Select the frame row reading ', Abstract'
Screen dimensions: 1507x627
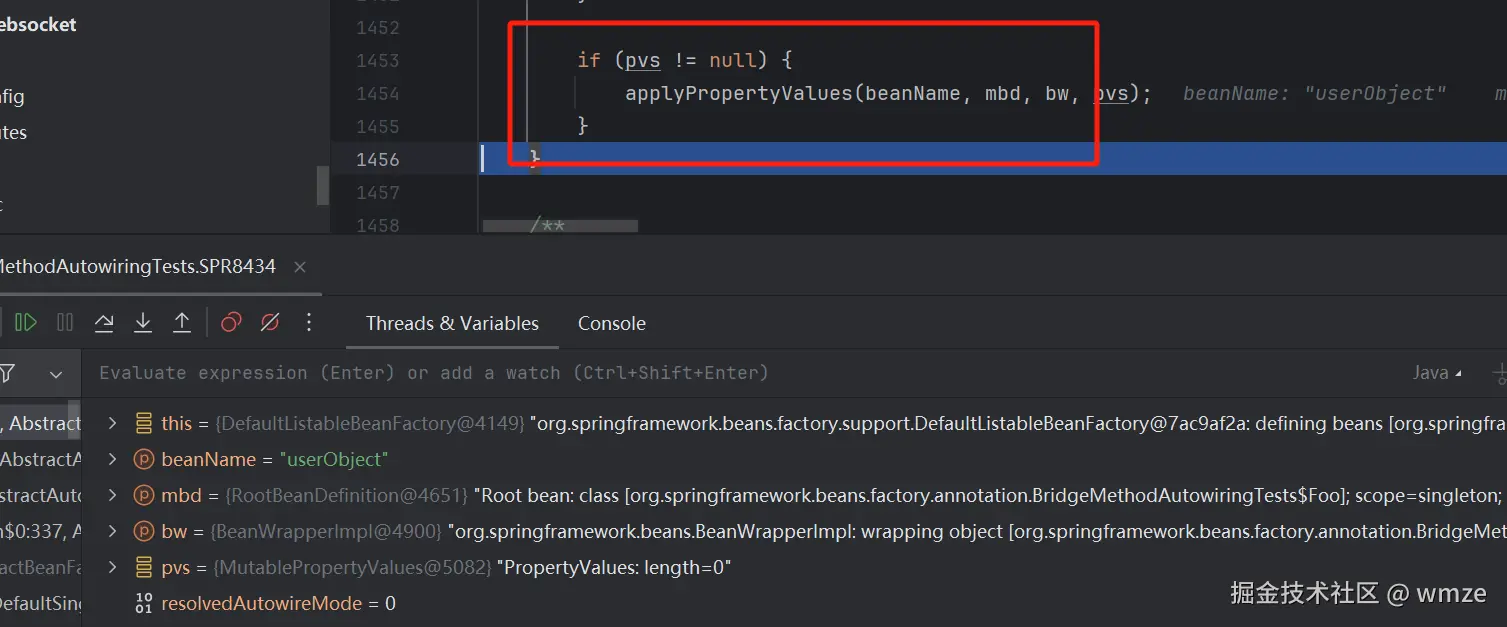(x=41, y=423)
